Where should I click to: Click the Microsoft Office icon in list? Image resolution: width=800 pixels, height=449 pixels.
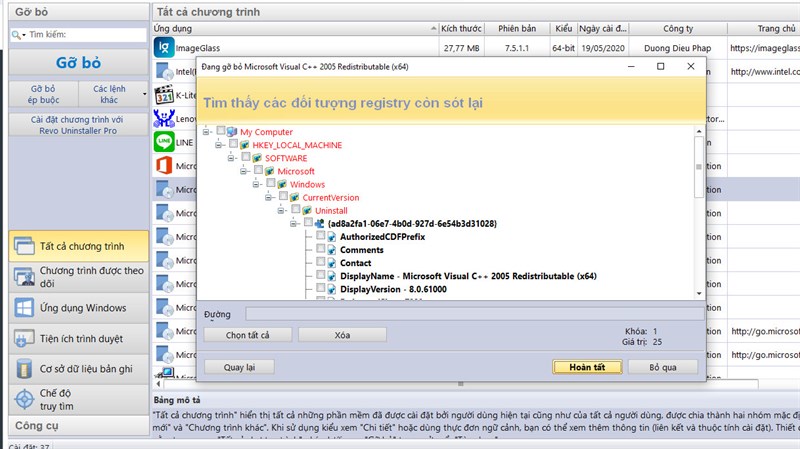tap(164, 165)
